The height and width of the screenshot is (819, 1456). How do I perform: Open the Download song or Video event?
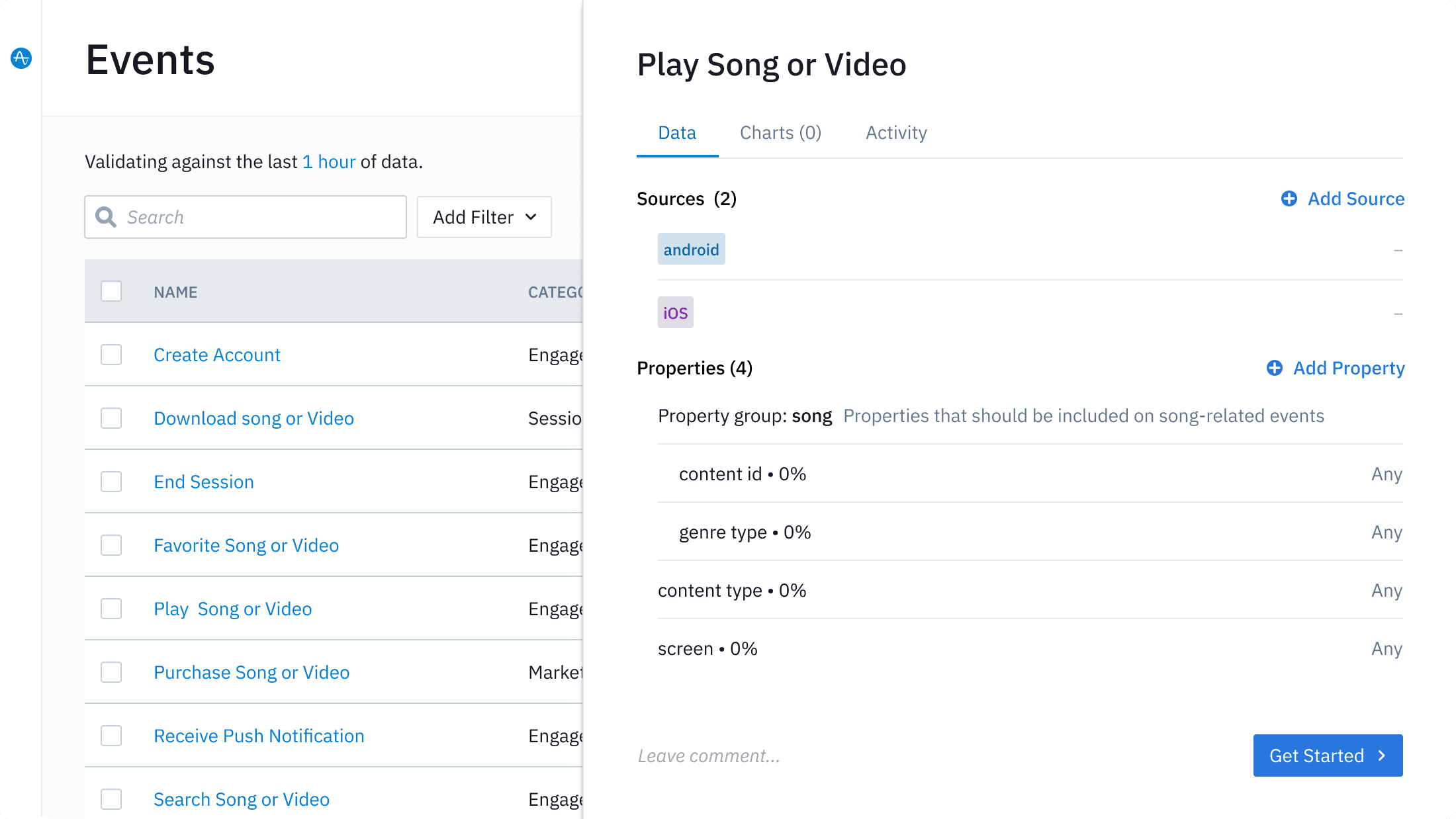[x=253, y=418]
